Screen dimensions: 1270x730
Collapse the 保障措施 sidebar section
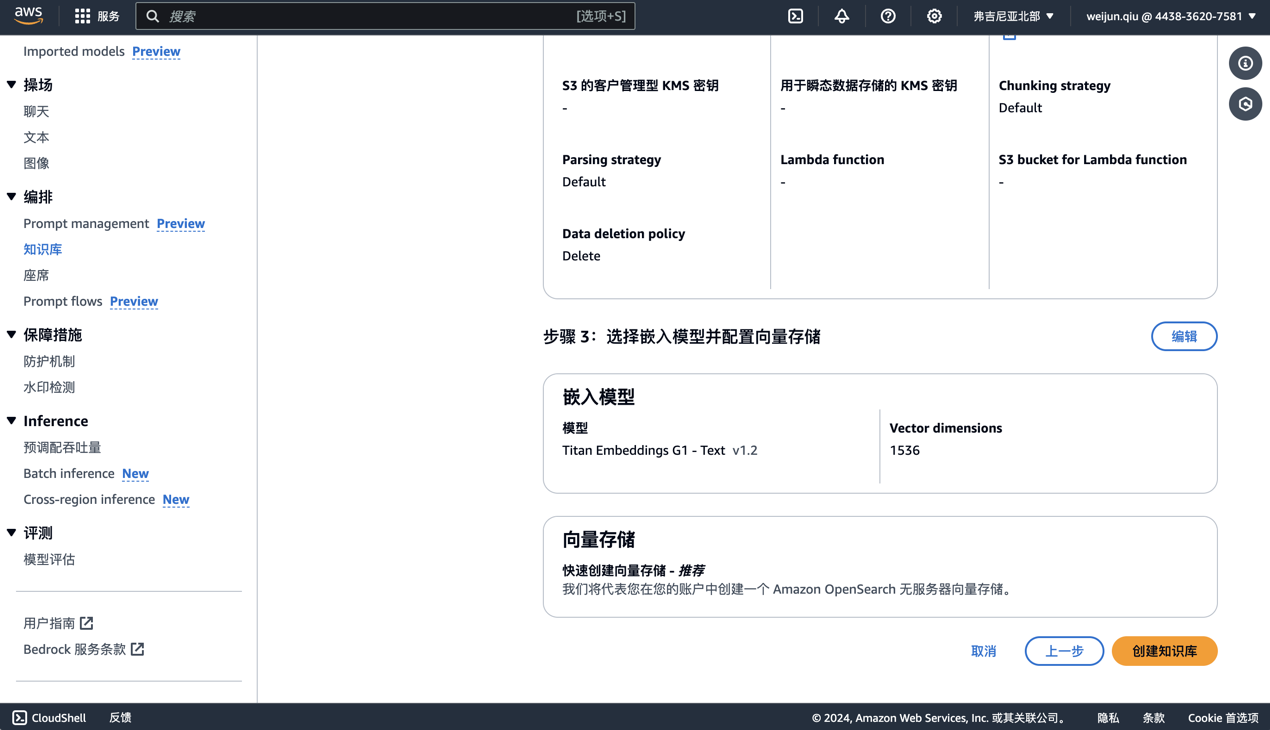pyautogui.click(x=12, y=335)
